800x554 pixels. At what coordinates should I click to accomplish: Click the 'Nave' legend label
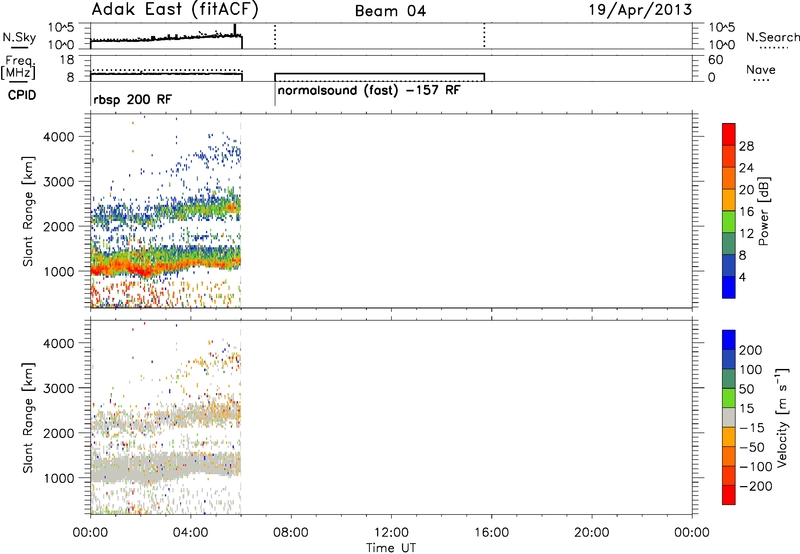[761, 70]
